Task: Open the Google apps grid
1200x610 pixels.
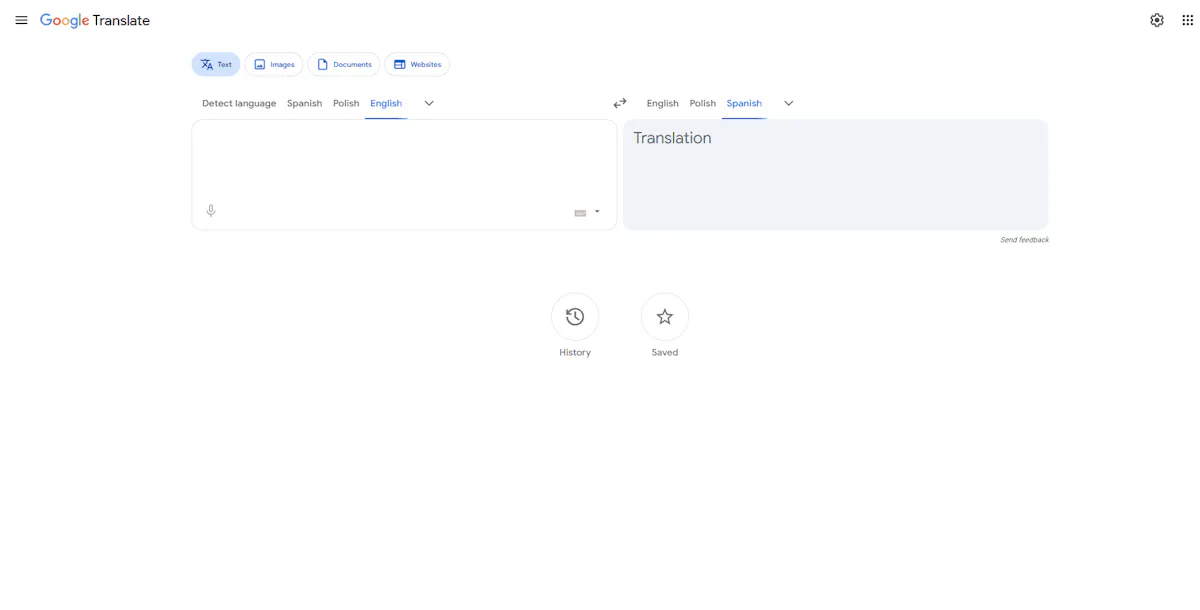Action: [1186, 20]
